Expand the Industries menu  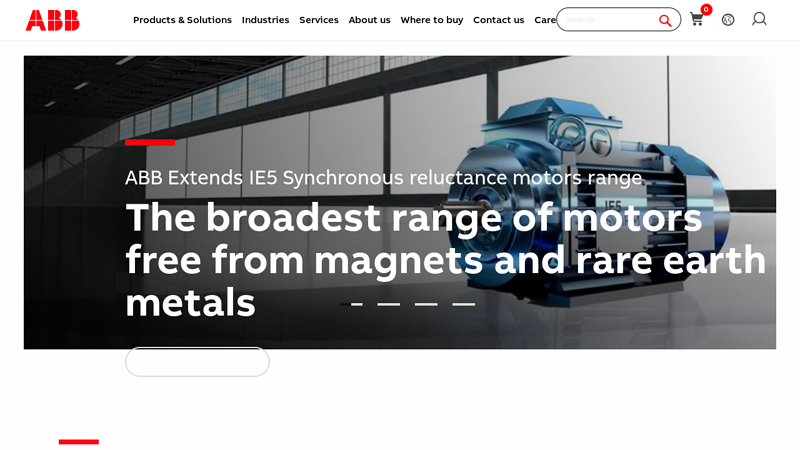[265, 20]
